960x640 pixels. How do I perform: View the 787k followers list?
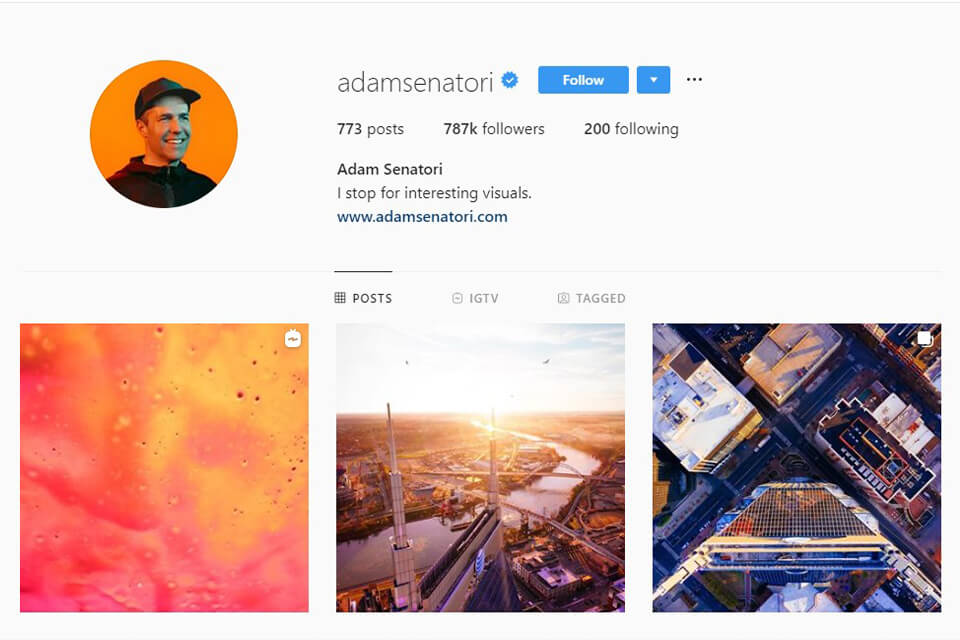point(493,129)
